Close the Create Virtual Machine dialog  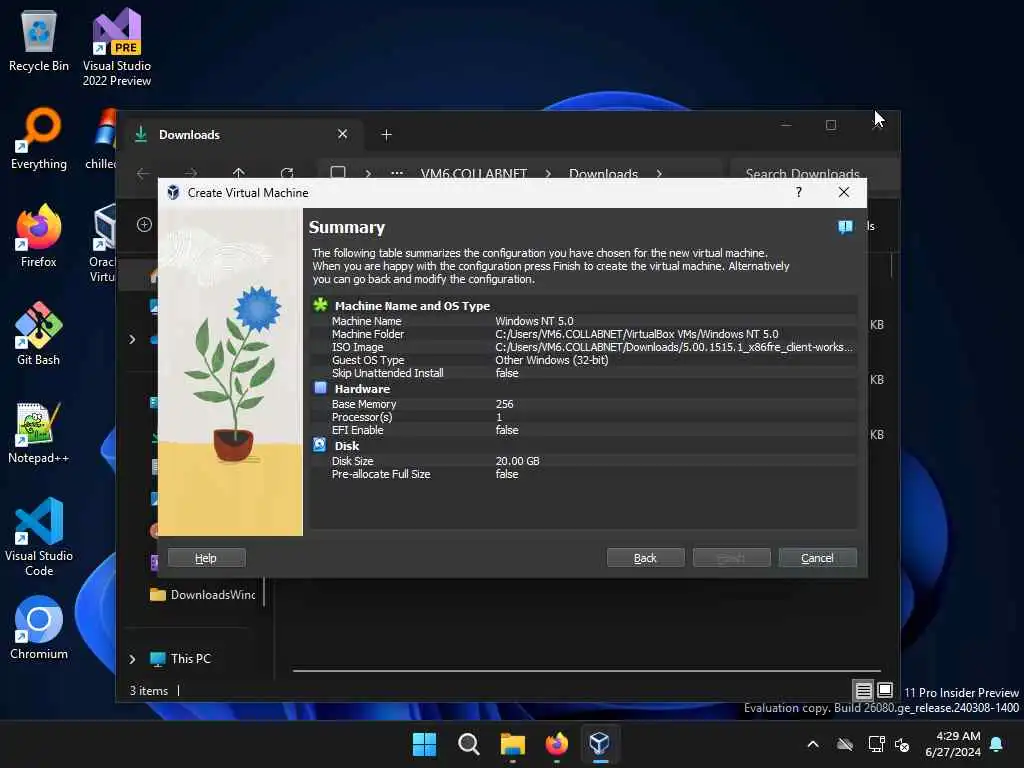coord(844,192)
